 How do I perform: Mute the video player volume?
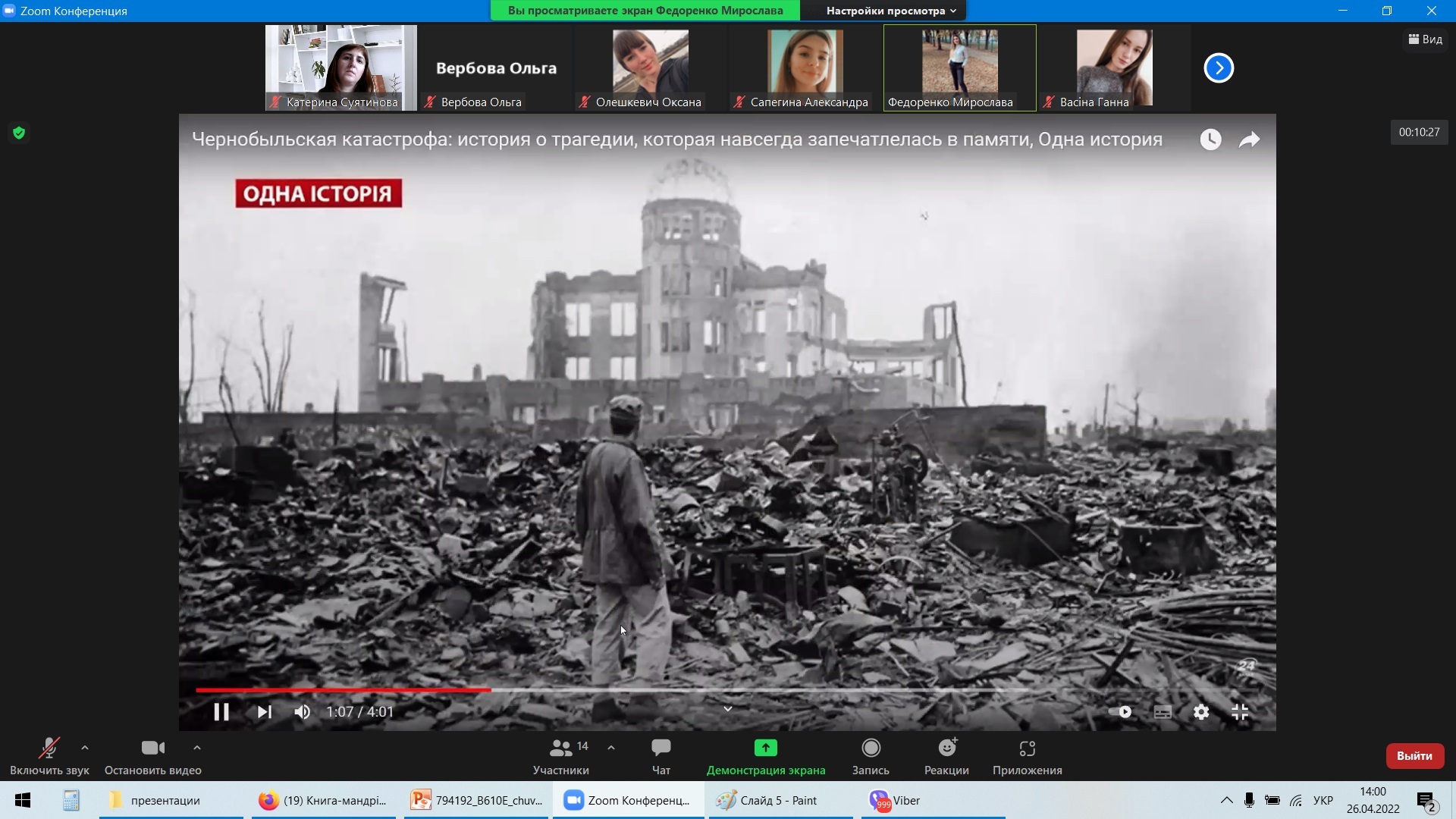(302, 712)
